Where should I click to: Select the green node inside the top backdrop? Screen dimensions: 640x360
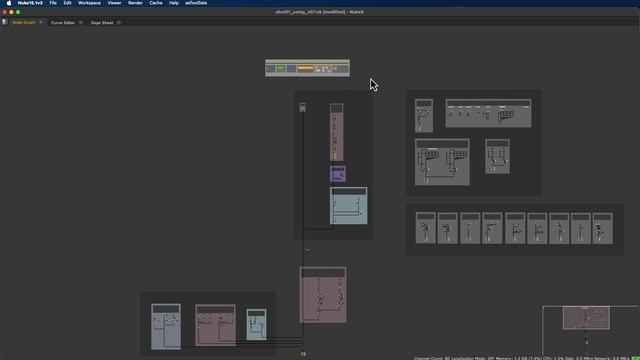coord(280,69)
